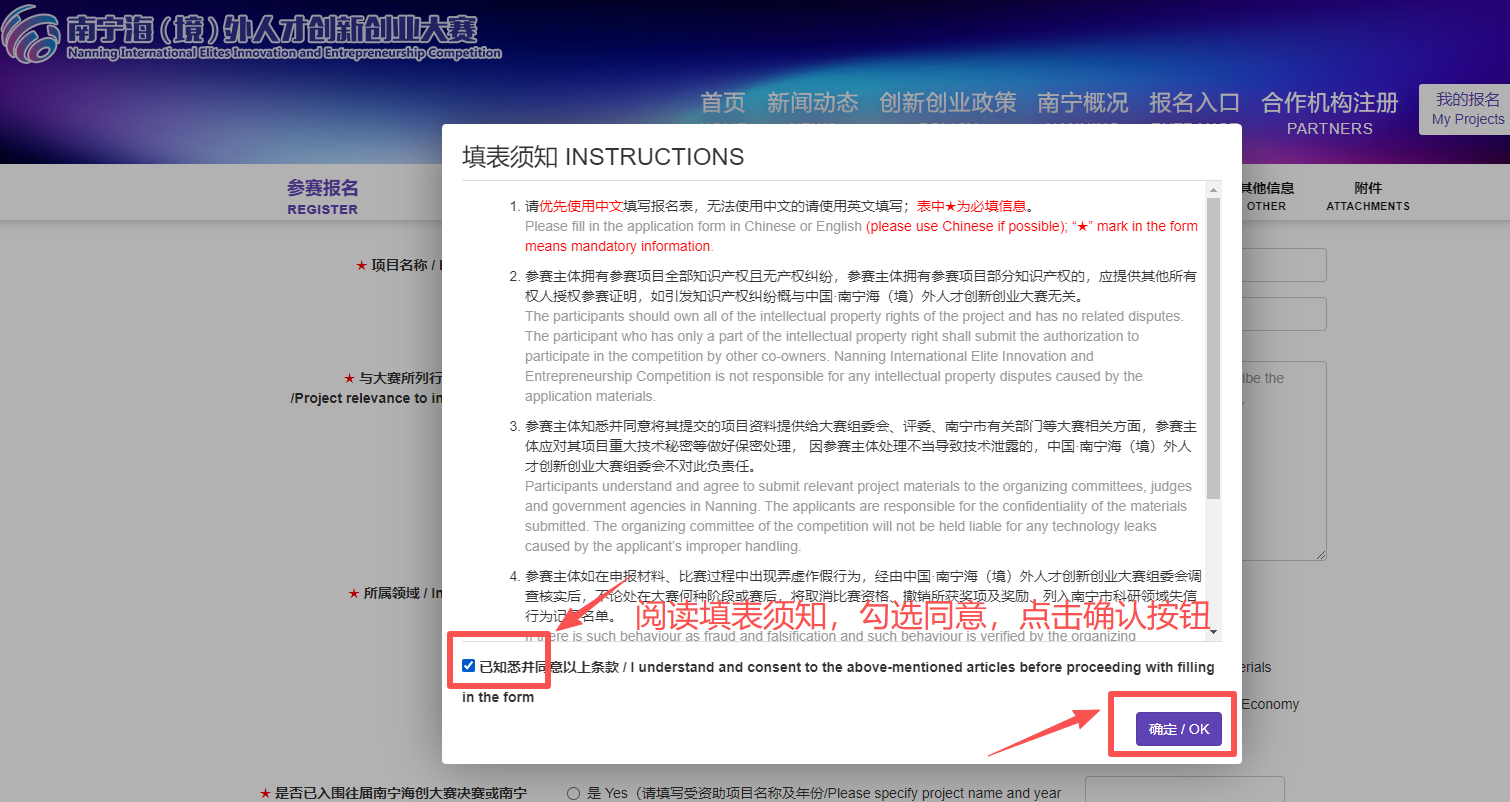
Task: Open 合作机构注册 PARTNERS menu item
Action: tap(1330, 112)
